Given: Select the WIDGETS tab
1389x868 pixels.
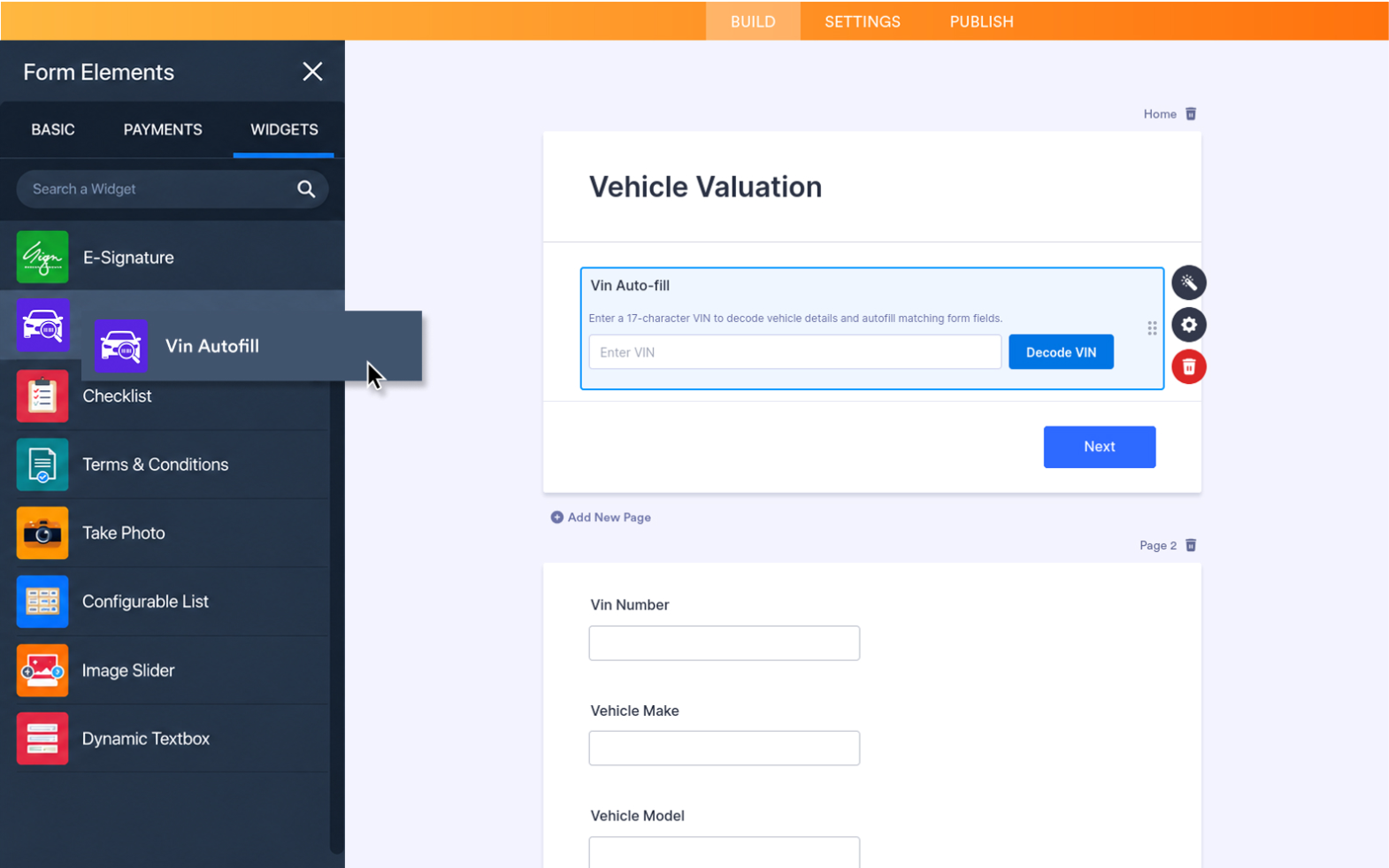Looking at the screenshot, I should (284, 130).
